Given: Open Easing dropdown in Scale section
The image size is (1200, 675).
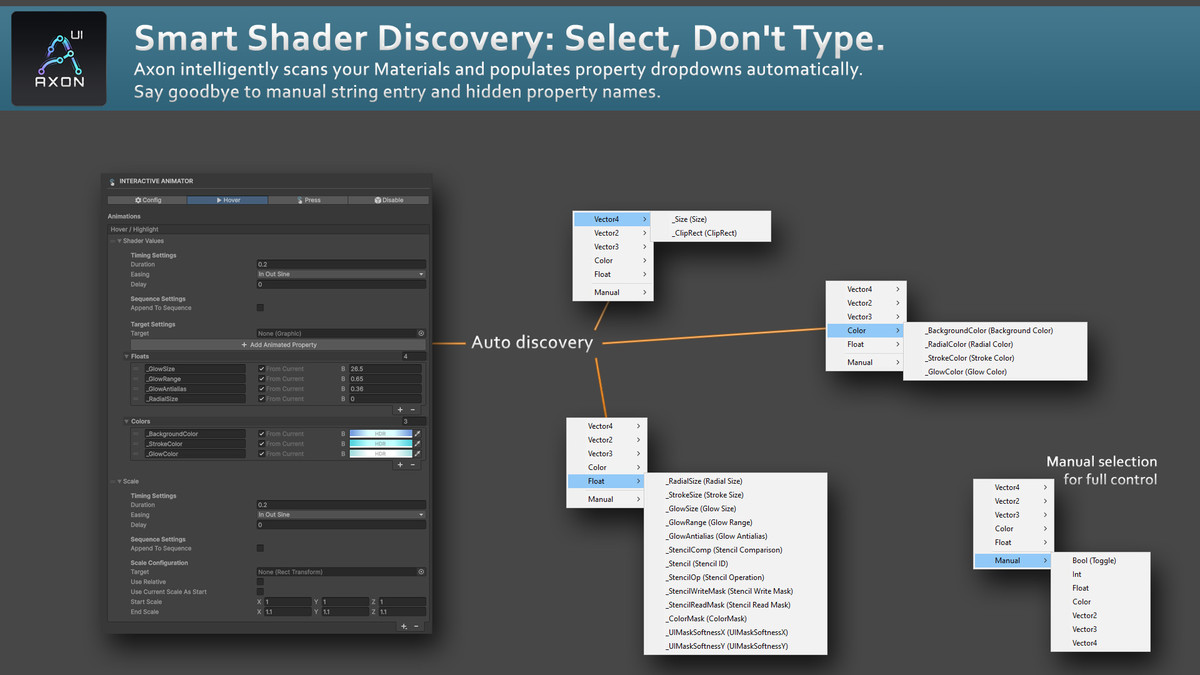Looking at the screenshot, I should [x=341, y=515].
